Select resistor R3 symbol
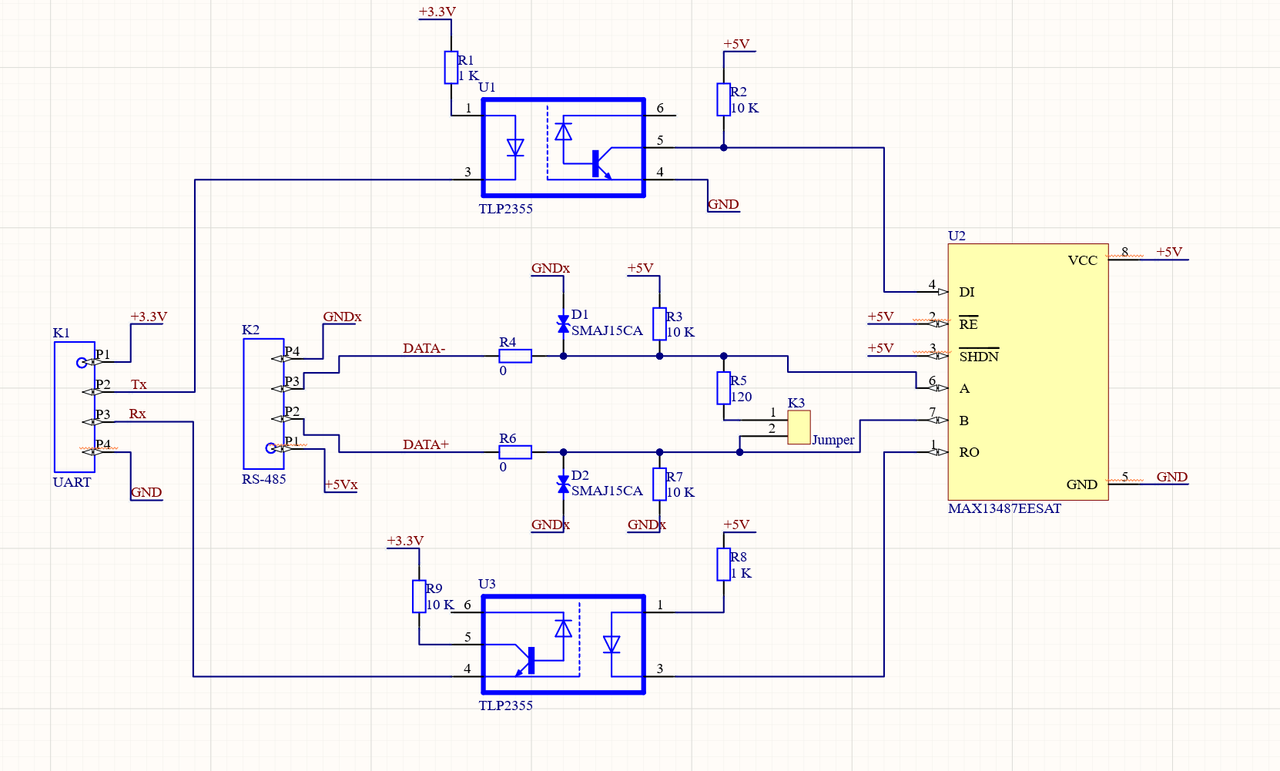The image size is (1280, 771). (x=659, y=324)
